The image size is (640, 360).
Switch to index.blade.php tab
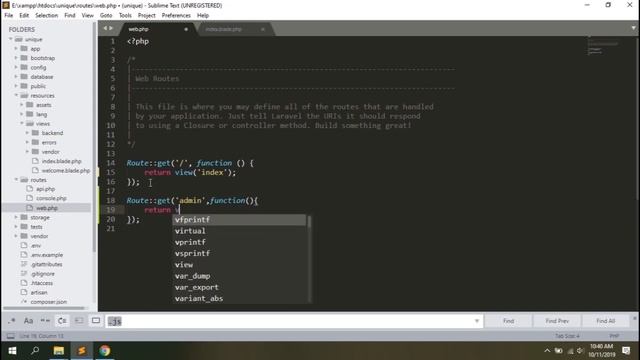(224, 29)
